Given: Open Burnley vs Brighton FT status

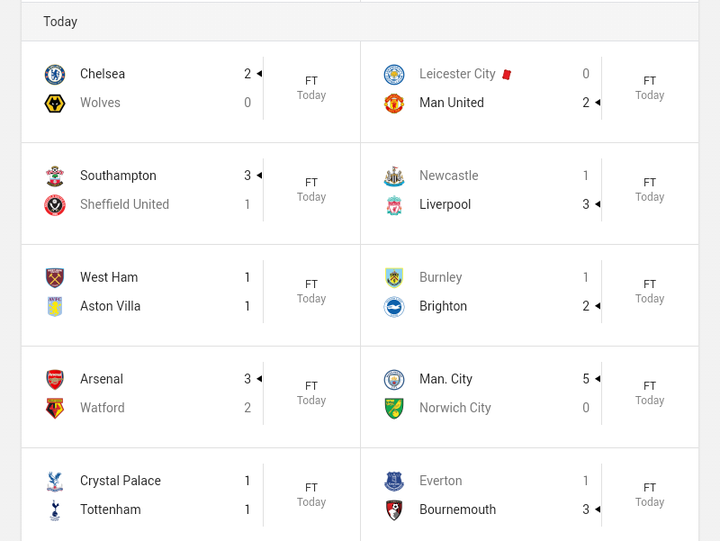Looking at the screenshot, I should pos(649,291).
